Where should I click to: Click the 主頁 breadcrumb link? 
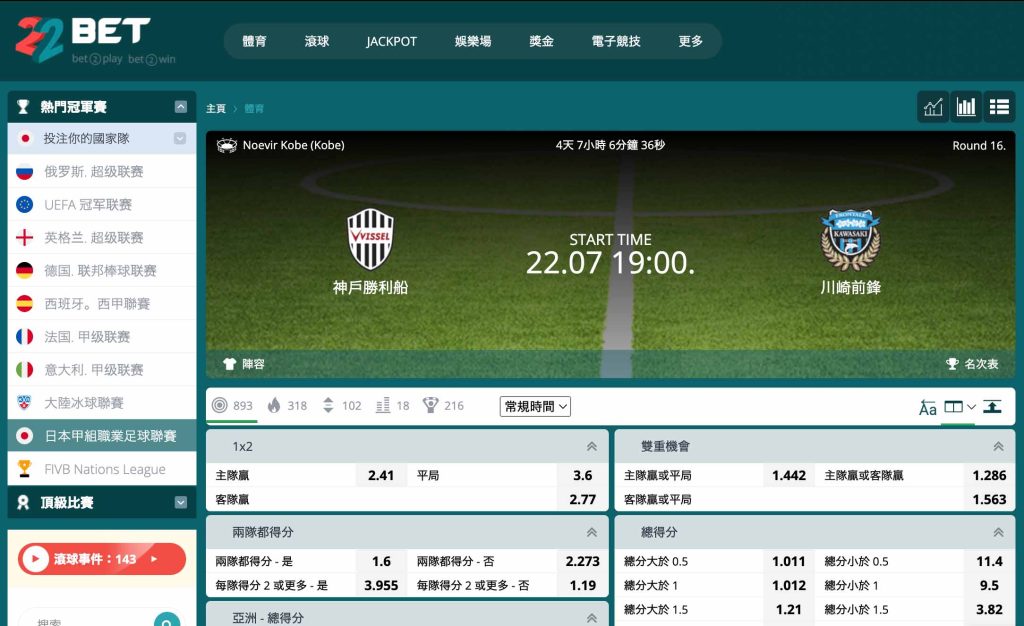tap(216, 108)
